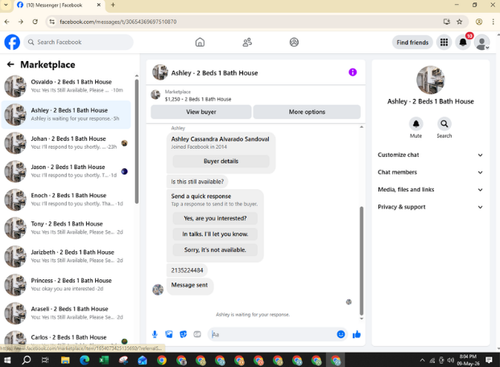Open Enoch - 2 Beds 1 Bath House chat

click(x=66, y=200)
